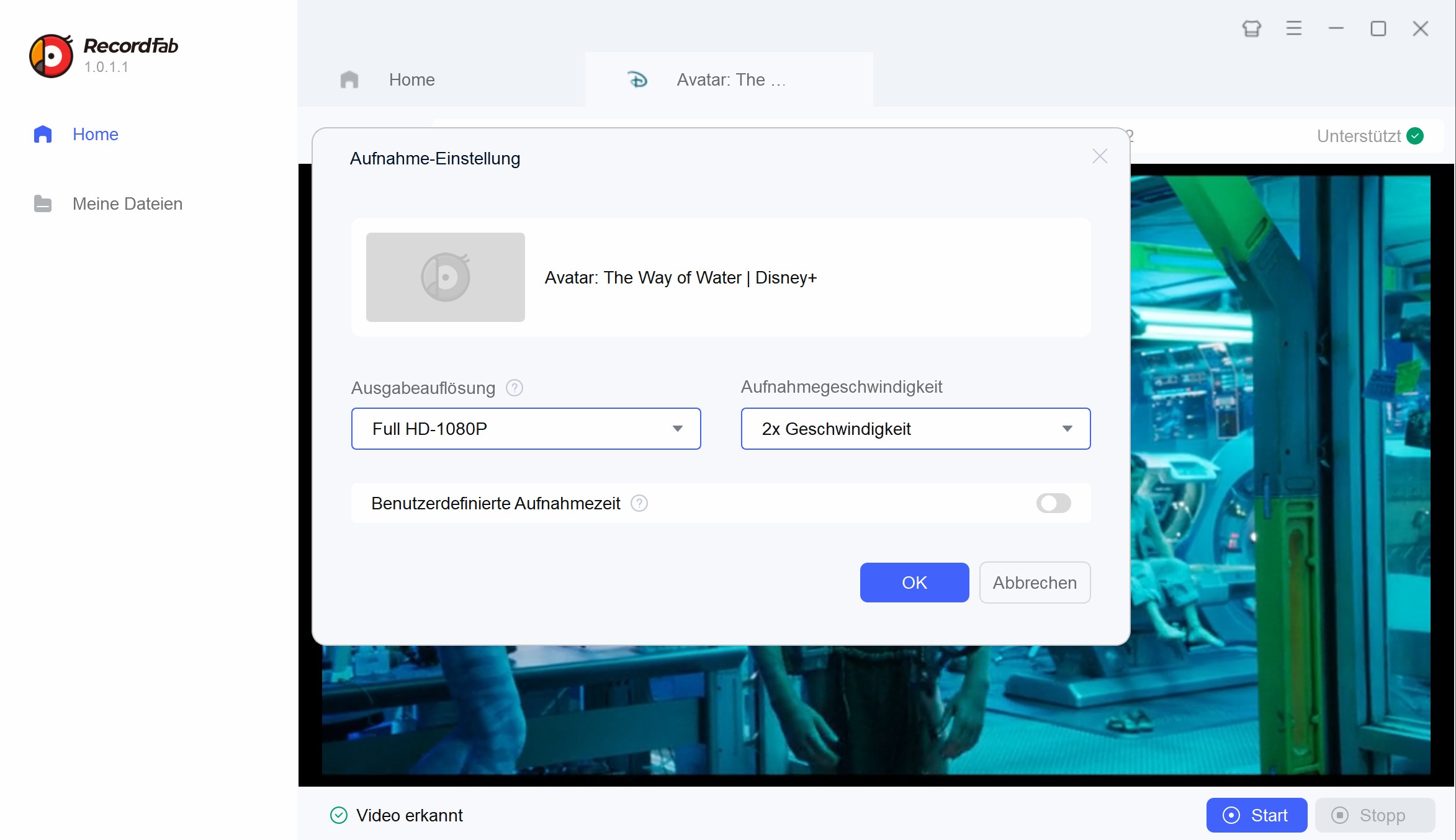Click the 'Aufnahme-Einstellung' dialog title
The height and width of the screenshot is (840, 1456).
click(435, 159)
